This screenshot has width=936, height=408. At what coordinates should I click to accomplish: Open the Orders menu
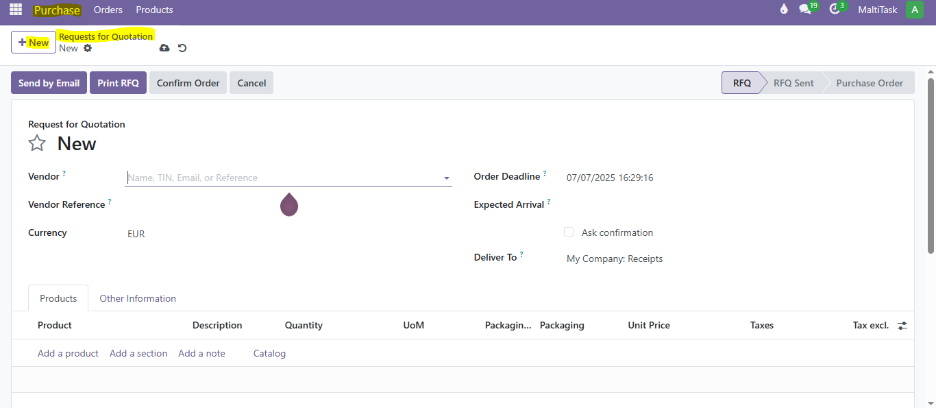(x=108, y=10)
